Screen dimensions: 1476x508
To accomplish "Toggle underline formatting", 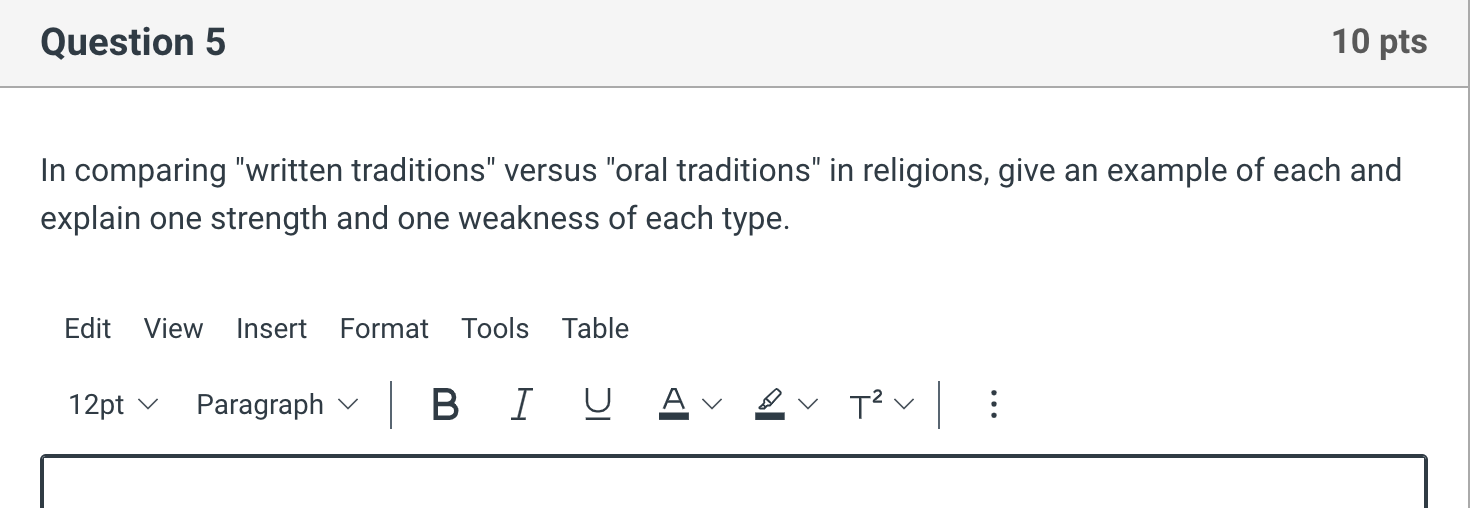I will click(596, 405).
